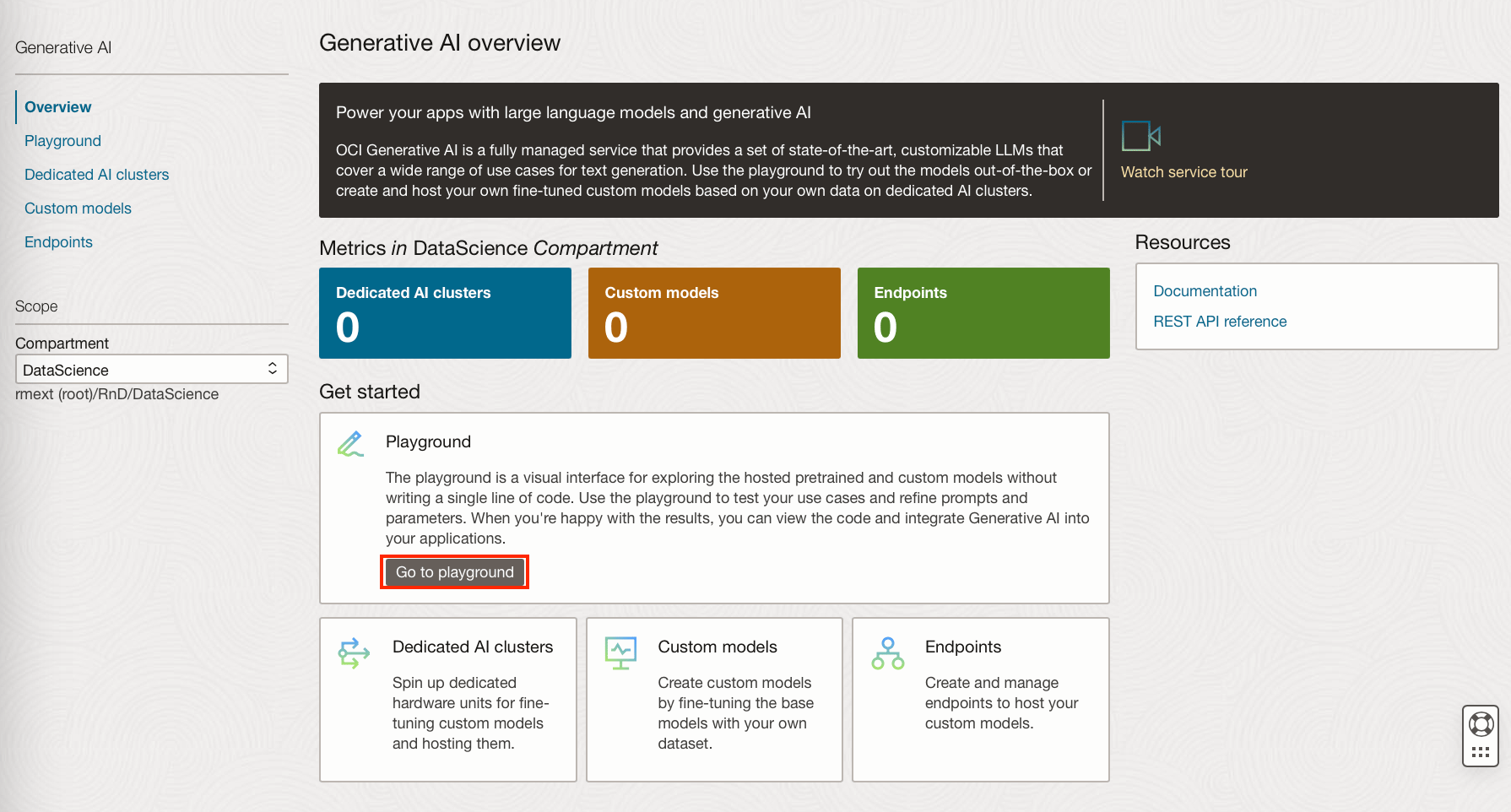The width and height of the screenshot is (1511, 812).
Task: Click the Watch service tour camera icon
Action: [x=1141, y=135]
